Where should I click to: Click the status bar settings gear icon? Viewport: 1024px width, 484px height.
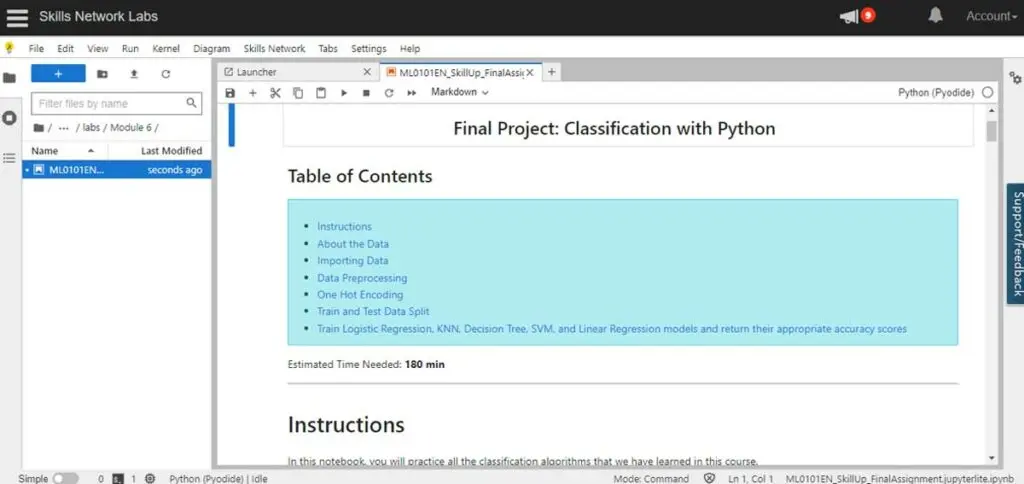point(150,479)
